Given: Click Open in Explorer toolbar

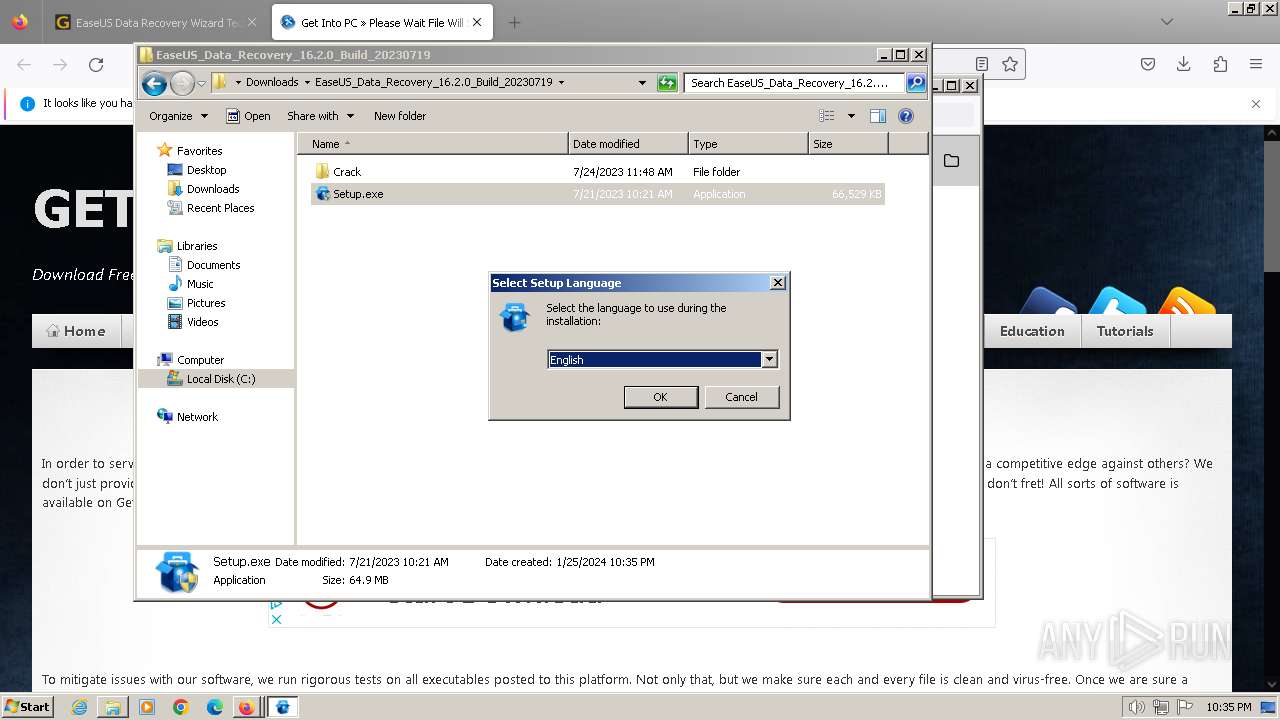Looking at the screenshot, I should pyautogui.click(x=248, y=116).
